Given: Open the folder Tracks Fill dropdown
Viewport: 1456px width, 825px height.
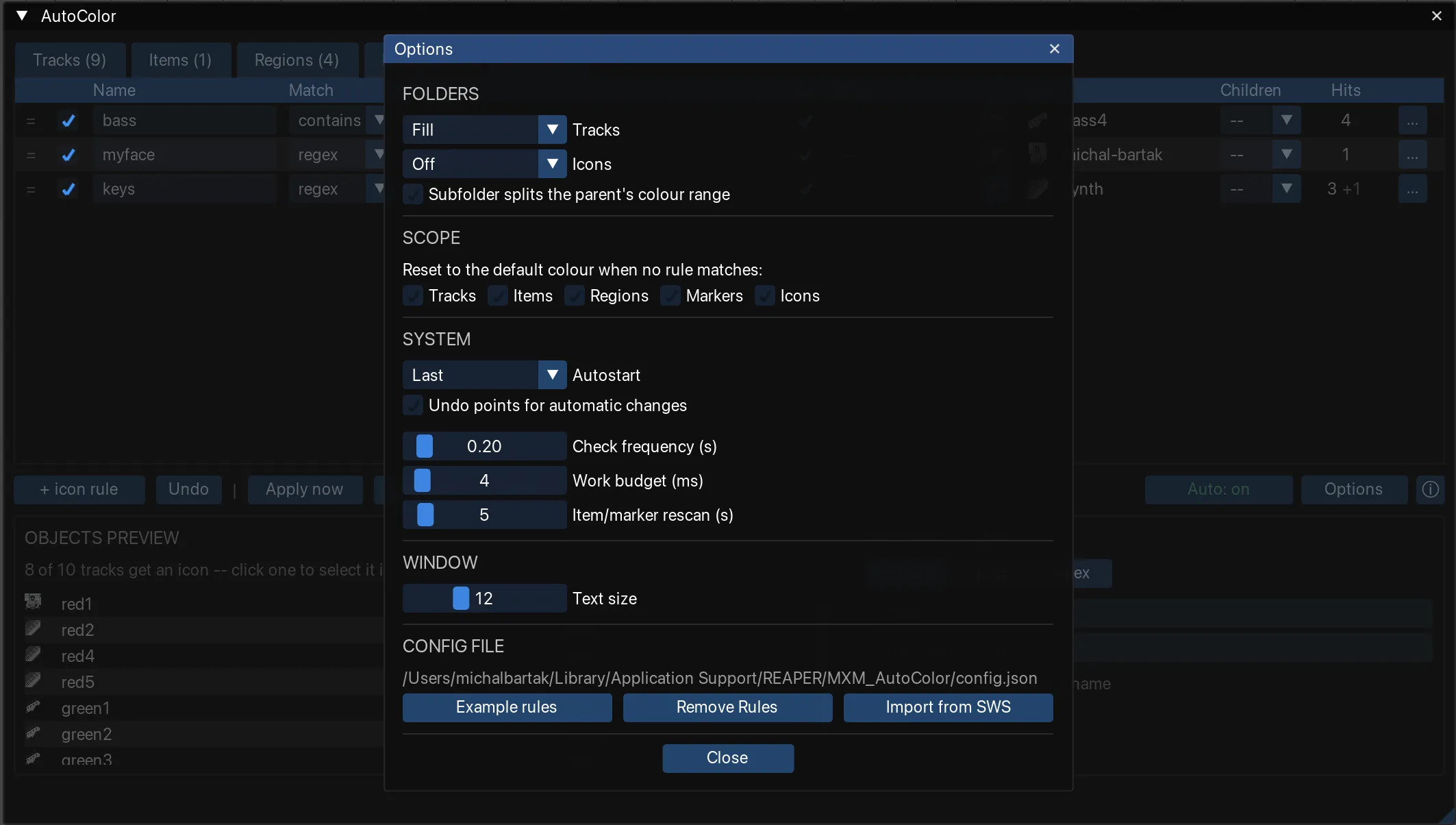Looking at the screenshot, I should point(484,130).
